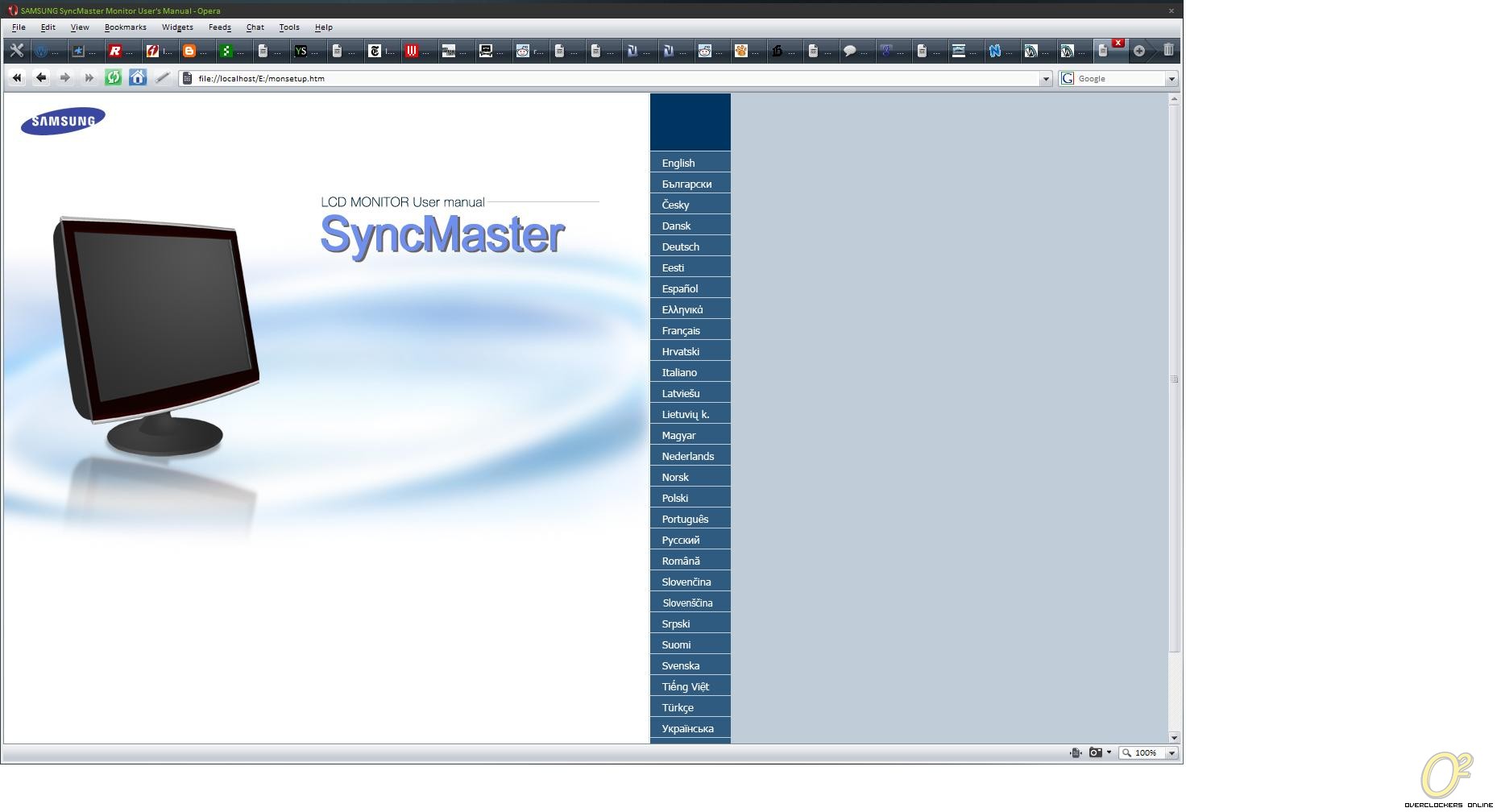The height and width of the screenshot is (812, 1497).
Task: Select Български language
Action: [690, 184]
